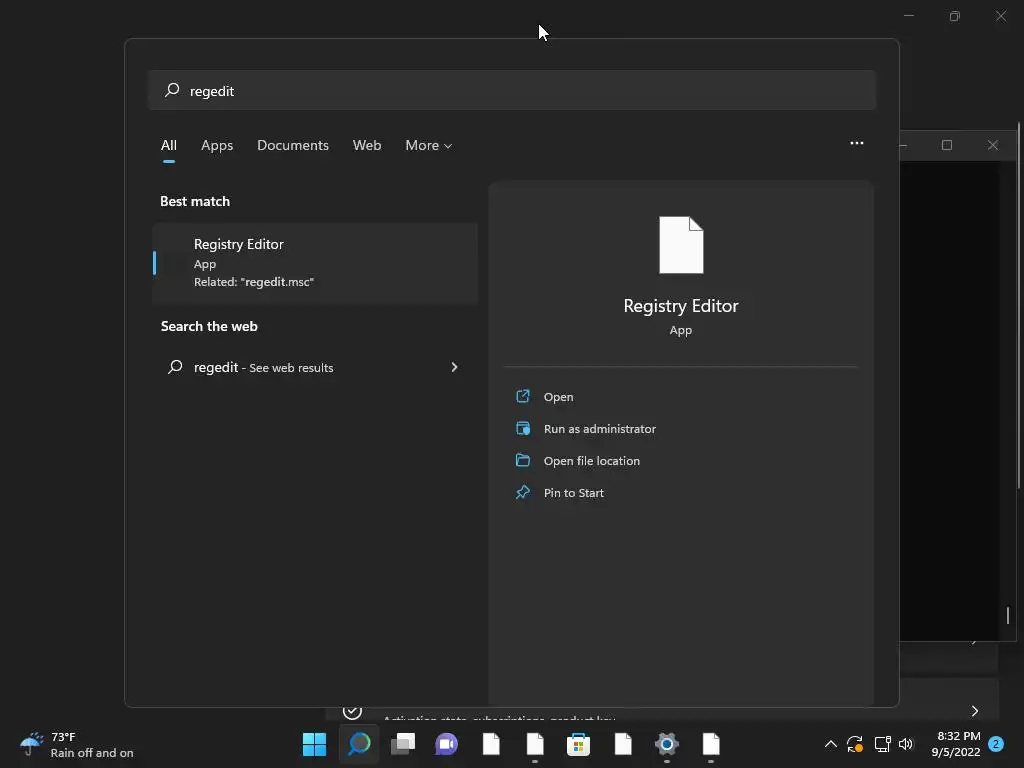Switch to the Documents tab
Viewport: 1024px width, 768px height.
293,145
